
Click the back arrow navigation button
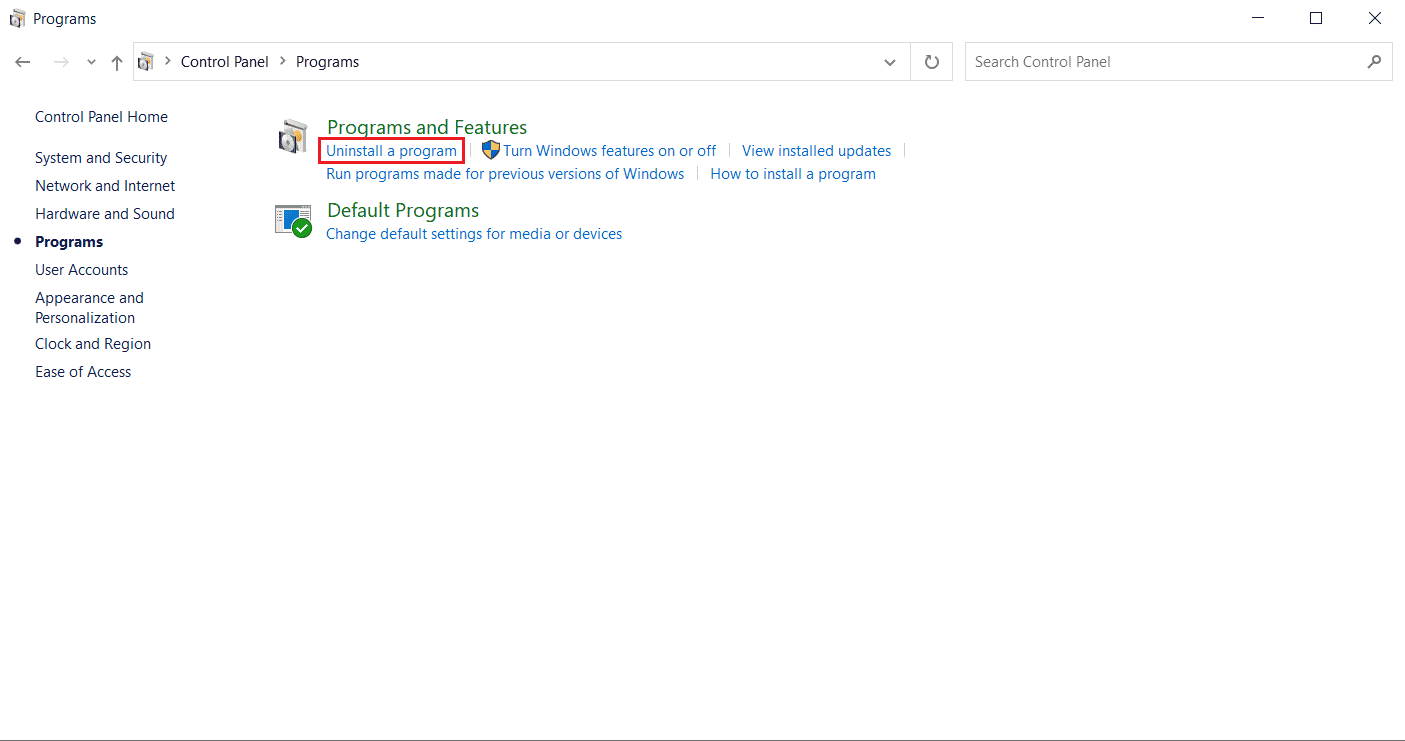coord(23,62)
